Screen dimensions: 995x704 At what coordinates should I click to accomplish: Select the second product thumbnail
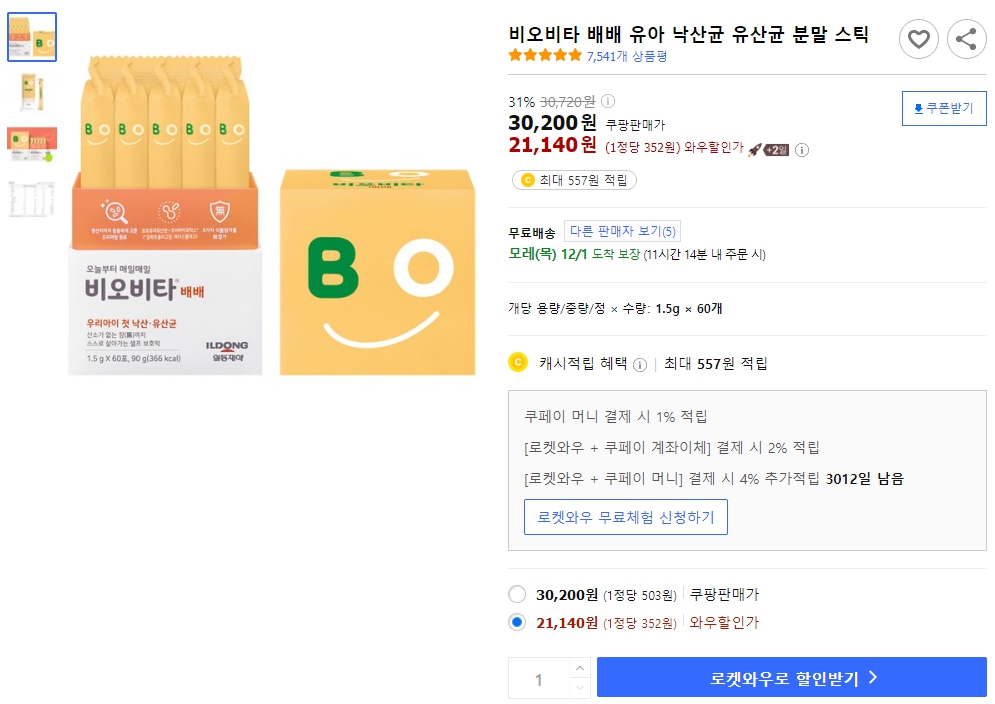(32, 90)
